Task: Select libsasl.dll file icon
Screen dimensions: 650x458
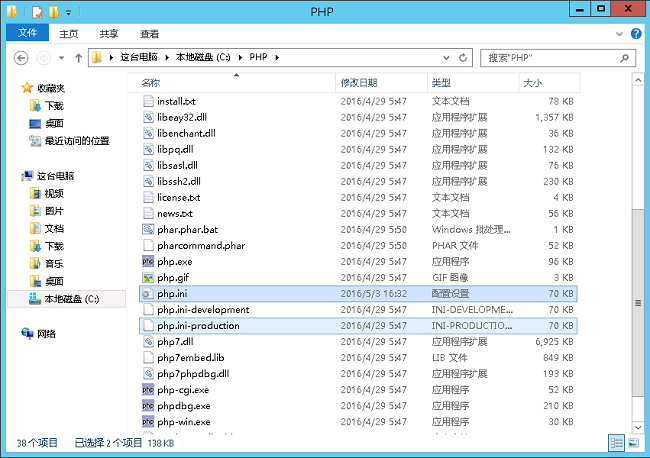Action: [x=148, y=165]
